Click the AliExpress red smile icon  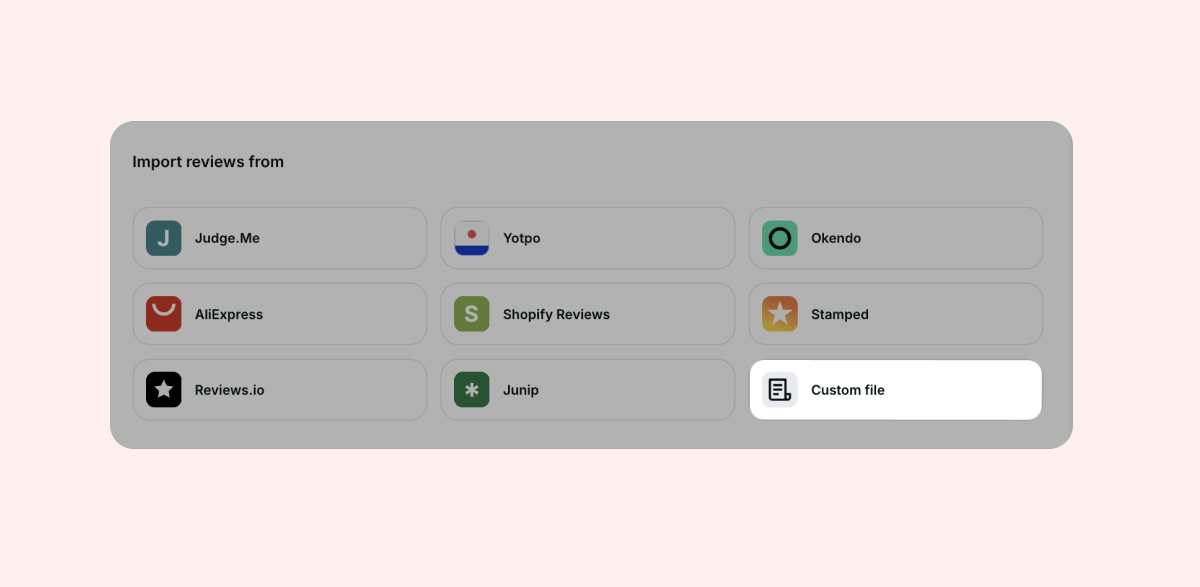(x=164, y=314)
